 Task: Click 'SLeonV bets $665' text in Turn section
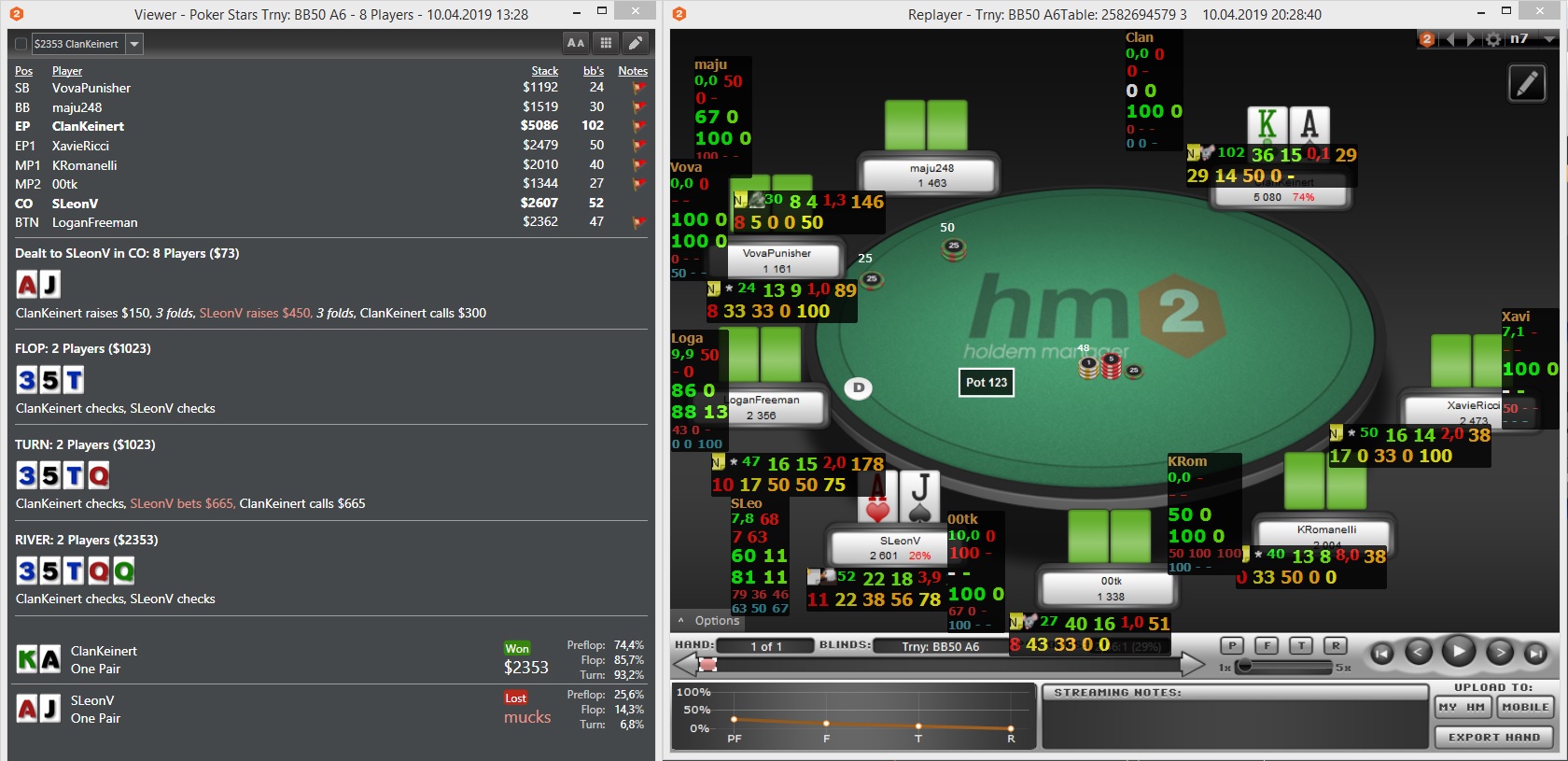pos(183,503)
